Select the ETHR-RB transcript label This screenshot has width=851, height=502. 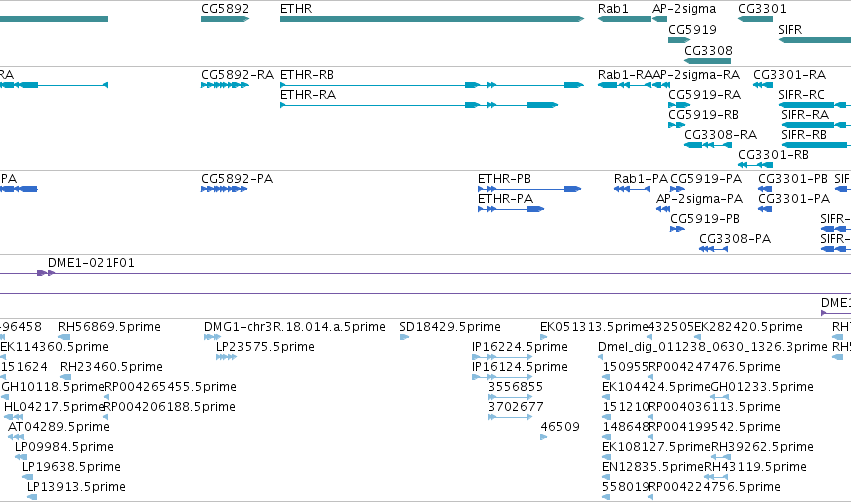307,75
